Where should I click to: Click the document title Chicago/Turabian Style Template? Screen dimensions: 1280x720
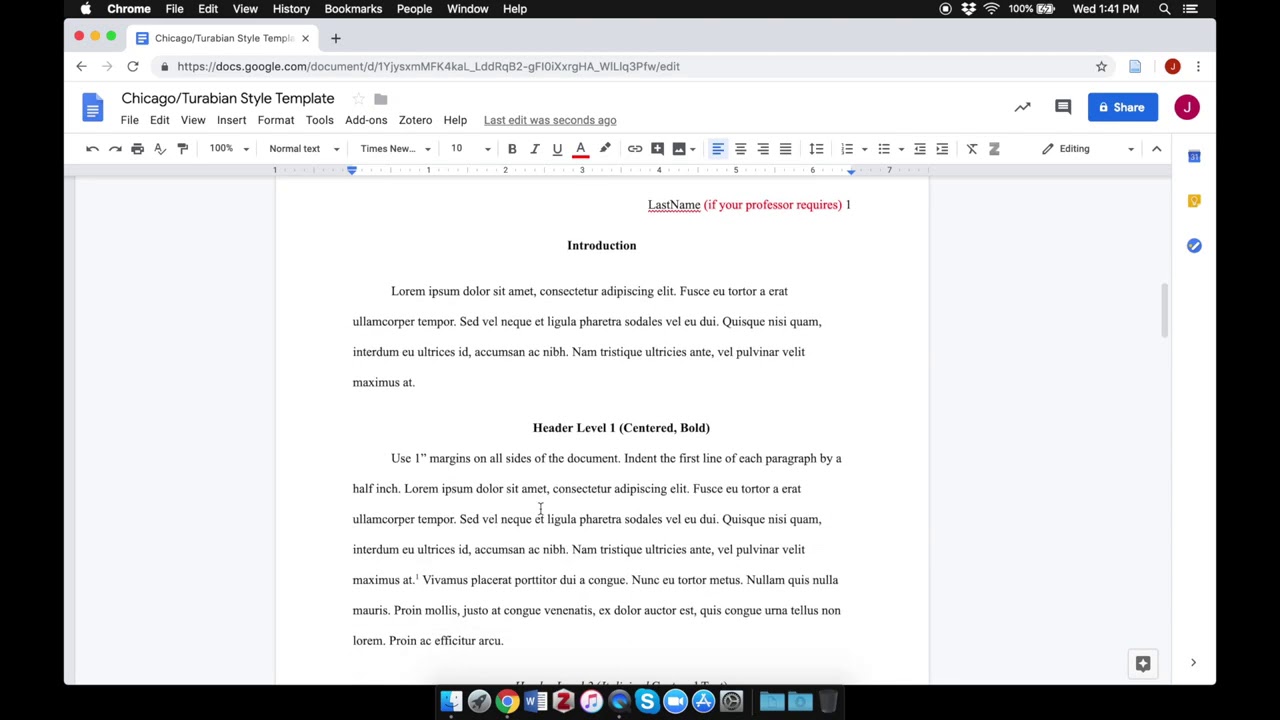(228, 98)
